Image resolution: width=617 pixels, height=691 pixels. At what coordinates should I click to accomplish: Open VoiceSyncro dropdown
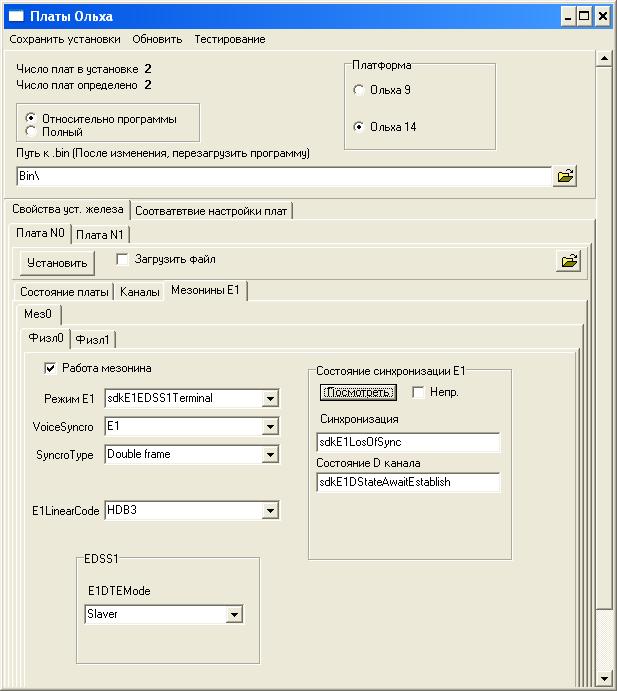pos(270,427)
